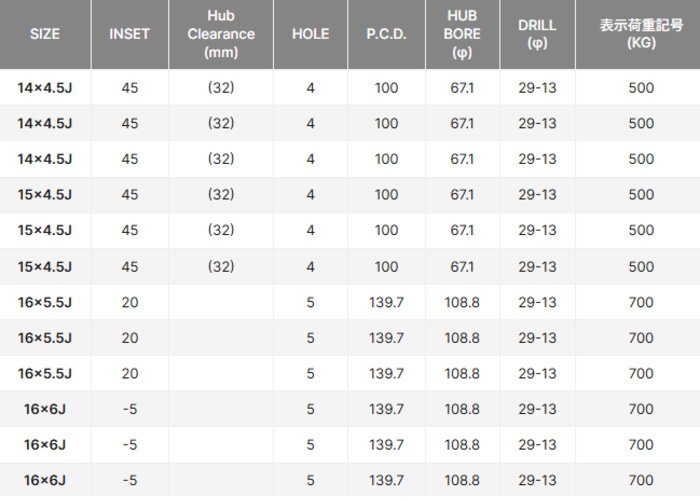This screenshot has height=500, width=700.
Task: Select the INSET column header
Action: coord(129,33)
